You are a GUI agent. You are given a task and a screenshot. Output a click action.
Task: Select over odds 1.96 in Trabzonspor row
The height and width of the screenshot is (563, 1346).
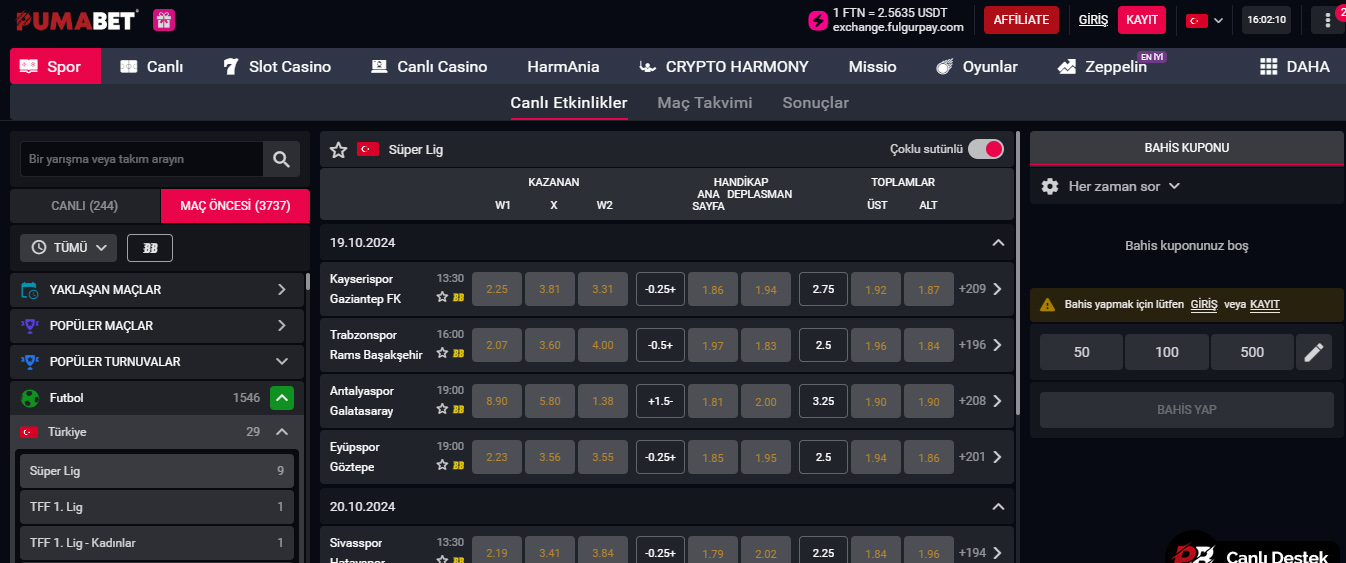pyautogui.click(x=876, y=345)
